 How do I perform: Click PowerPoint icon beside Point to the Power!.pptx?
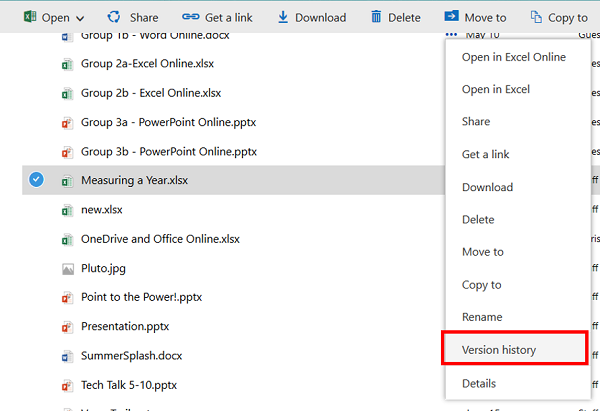pyautogui.click(x=67, y=298)
